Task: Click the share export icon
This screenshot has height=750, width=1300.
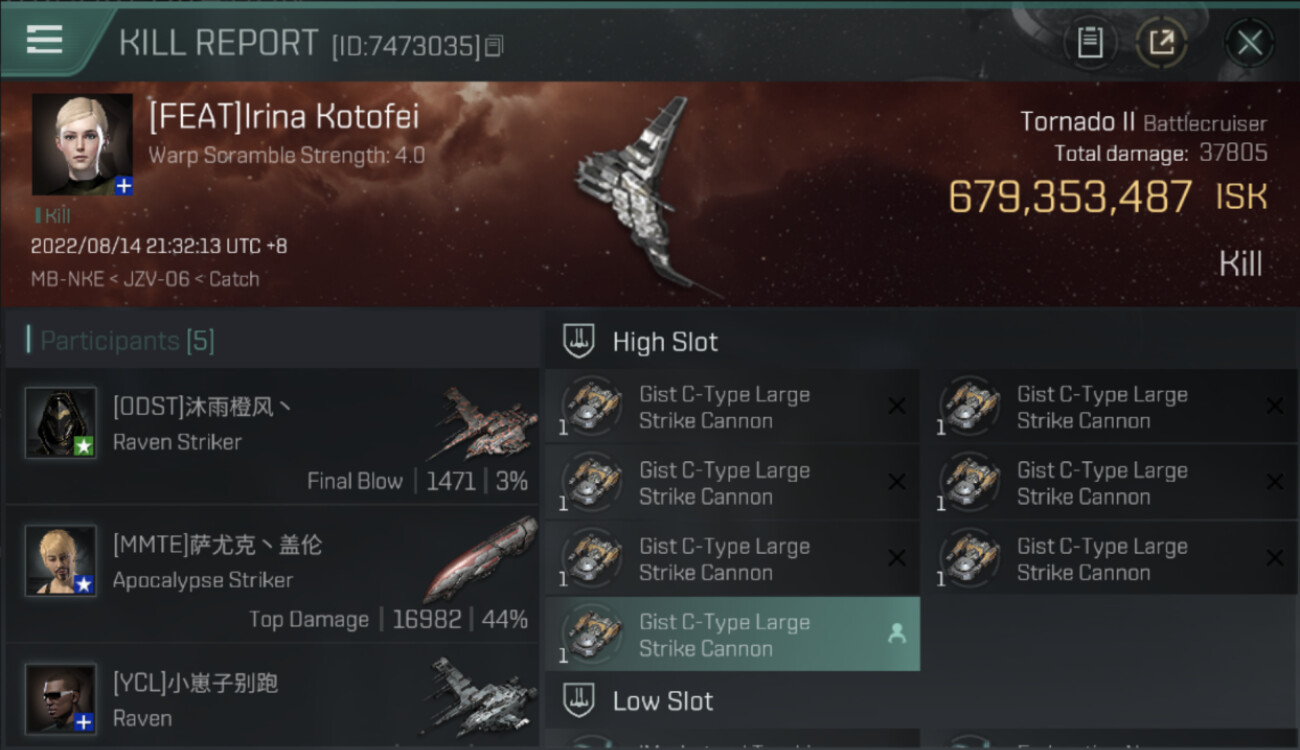Action: click(x=1161, y=42)
